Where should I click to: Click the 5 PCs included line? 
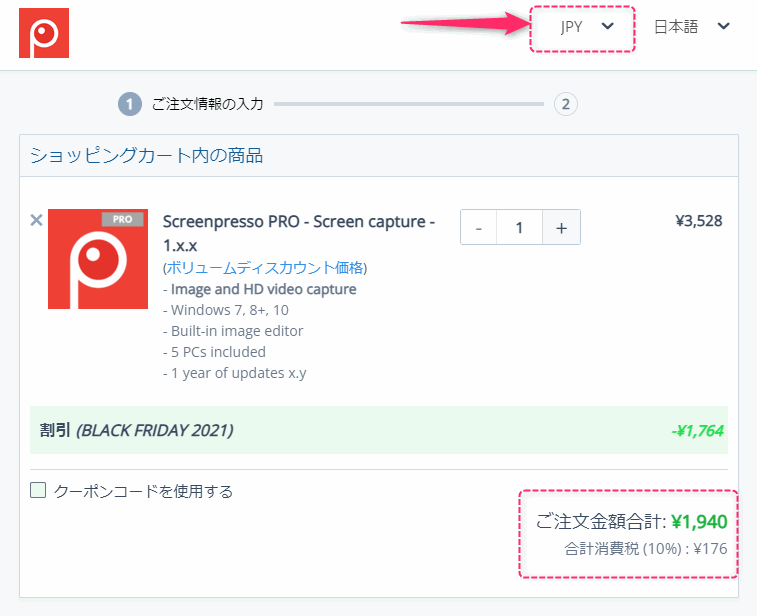coord(214,352)
